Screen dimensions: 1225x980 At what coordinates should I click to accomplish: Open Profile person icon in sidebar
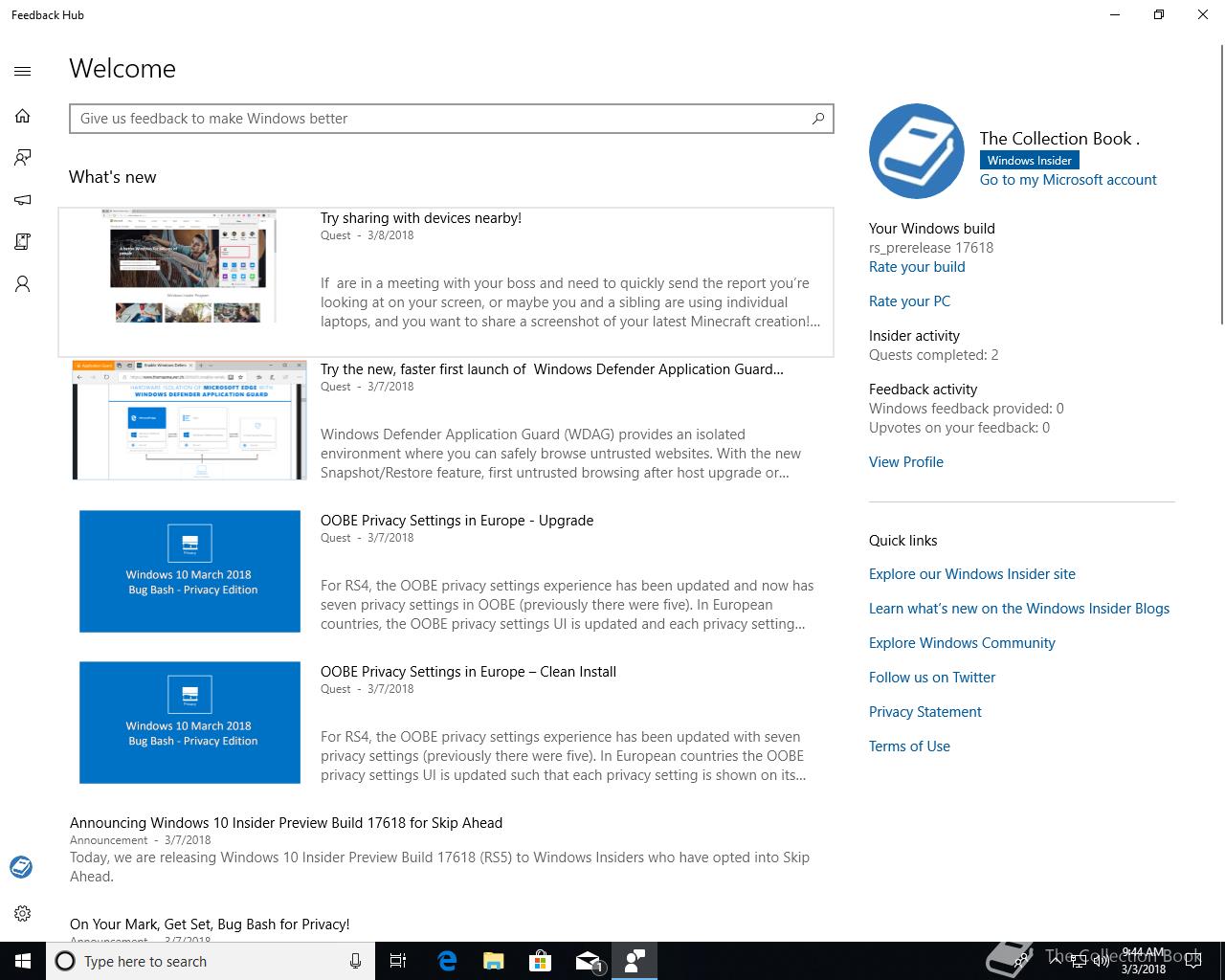pos(23,284)
